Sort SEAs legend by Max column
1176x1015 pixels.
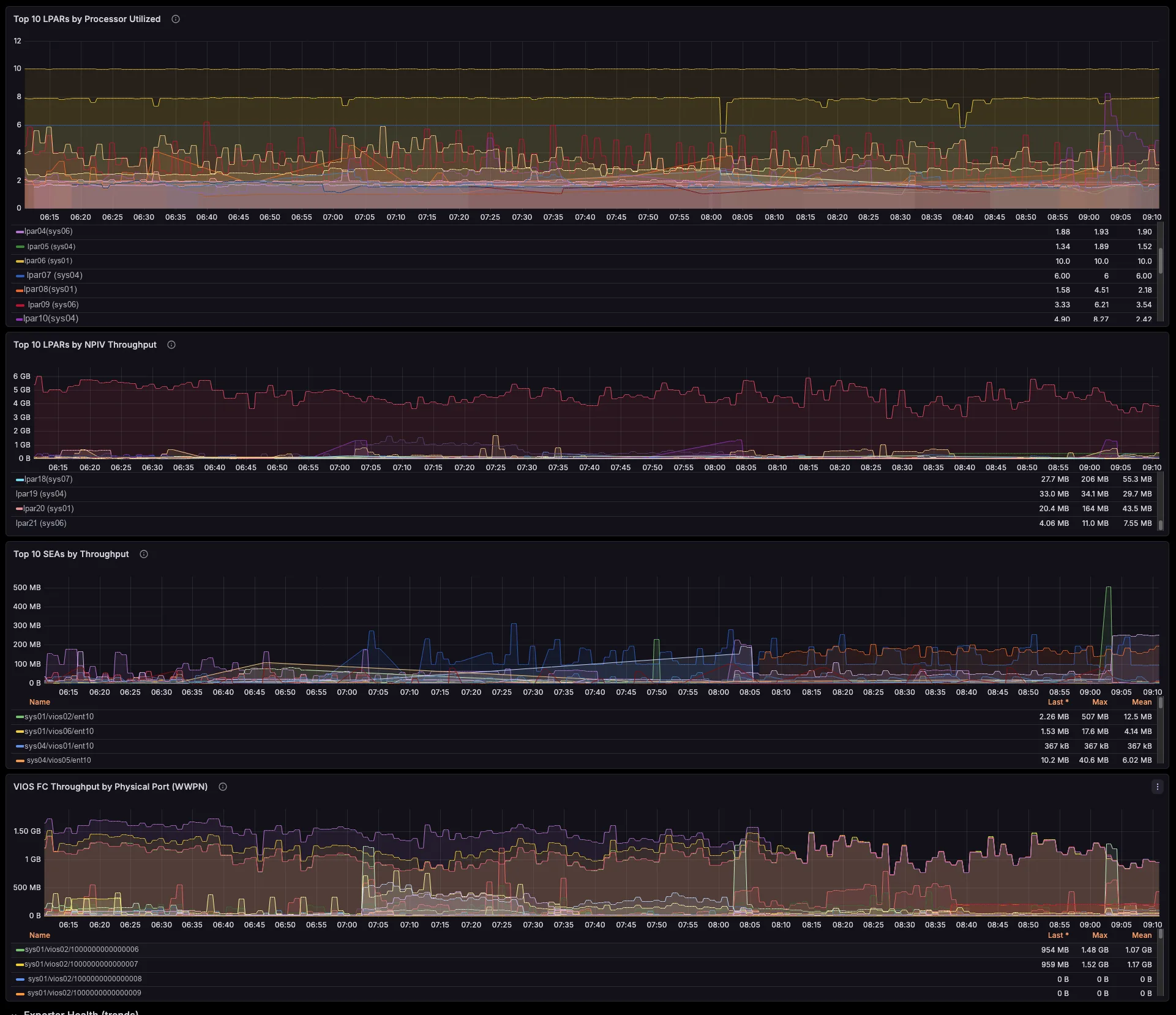[1100, 702]
